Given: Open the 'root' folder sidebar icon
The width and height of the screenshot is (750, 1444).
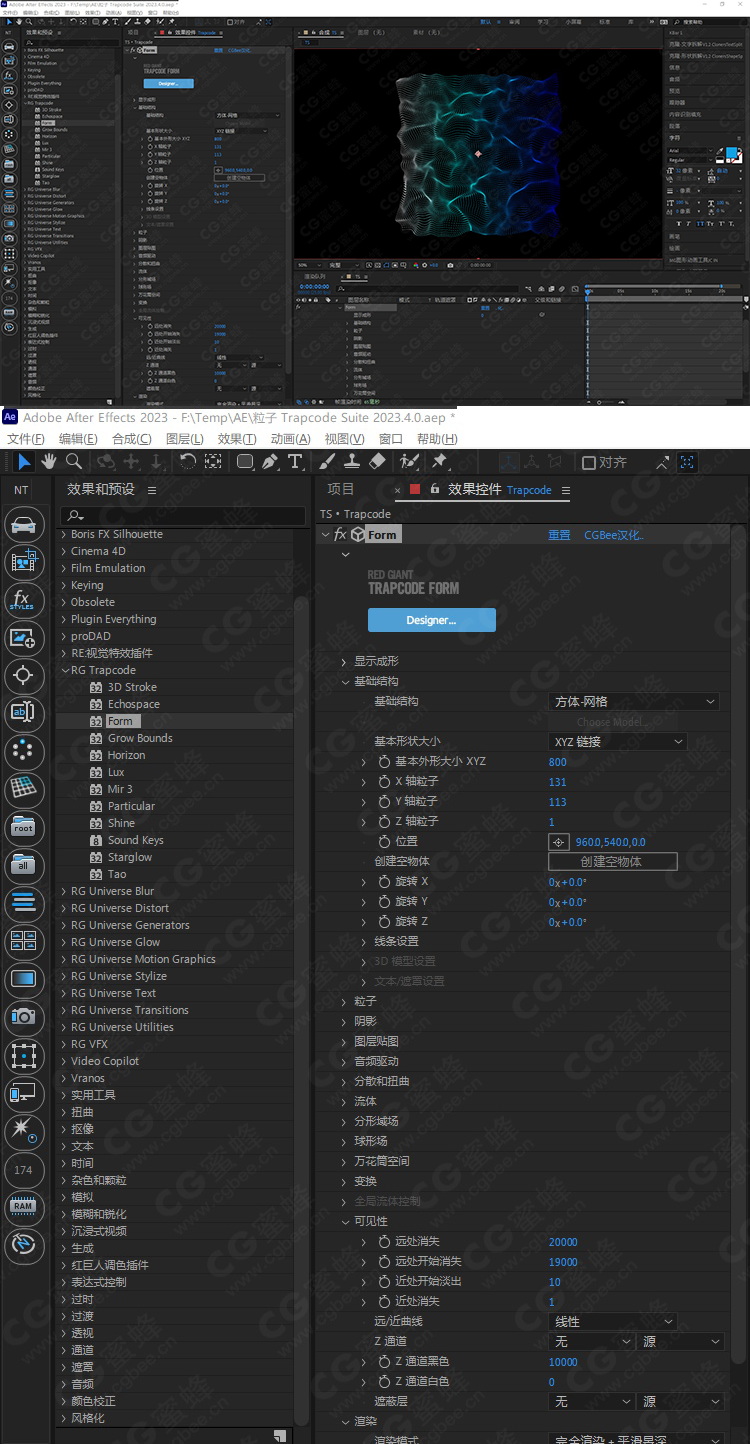Looking at the screenshot, I should click(x=23, y=828).
